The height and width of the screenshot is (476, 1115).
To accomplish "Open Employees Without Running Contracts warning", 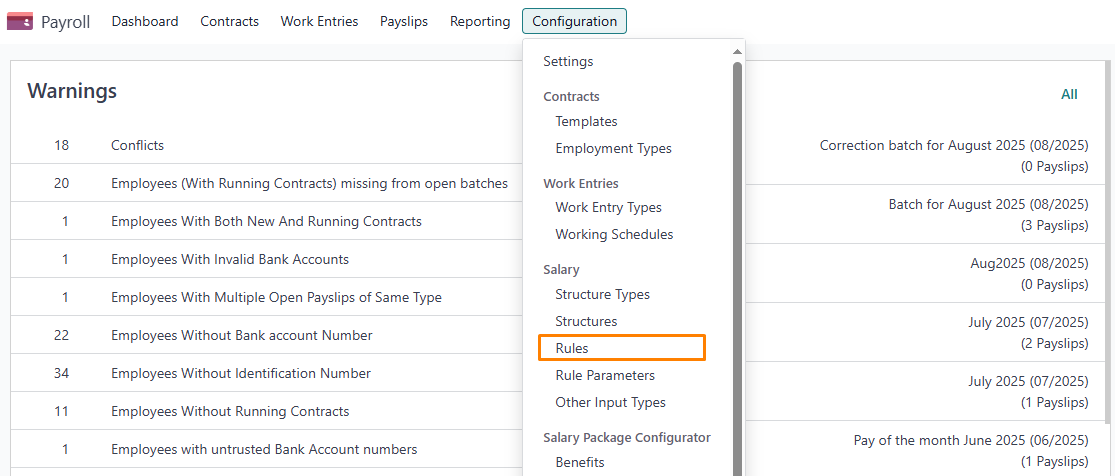I will (230, 411).
